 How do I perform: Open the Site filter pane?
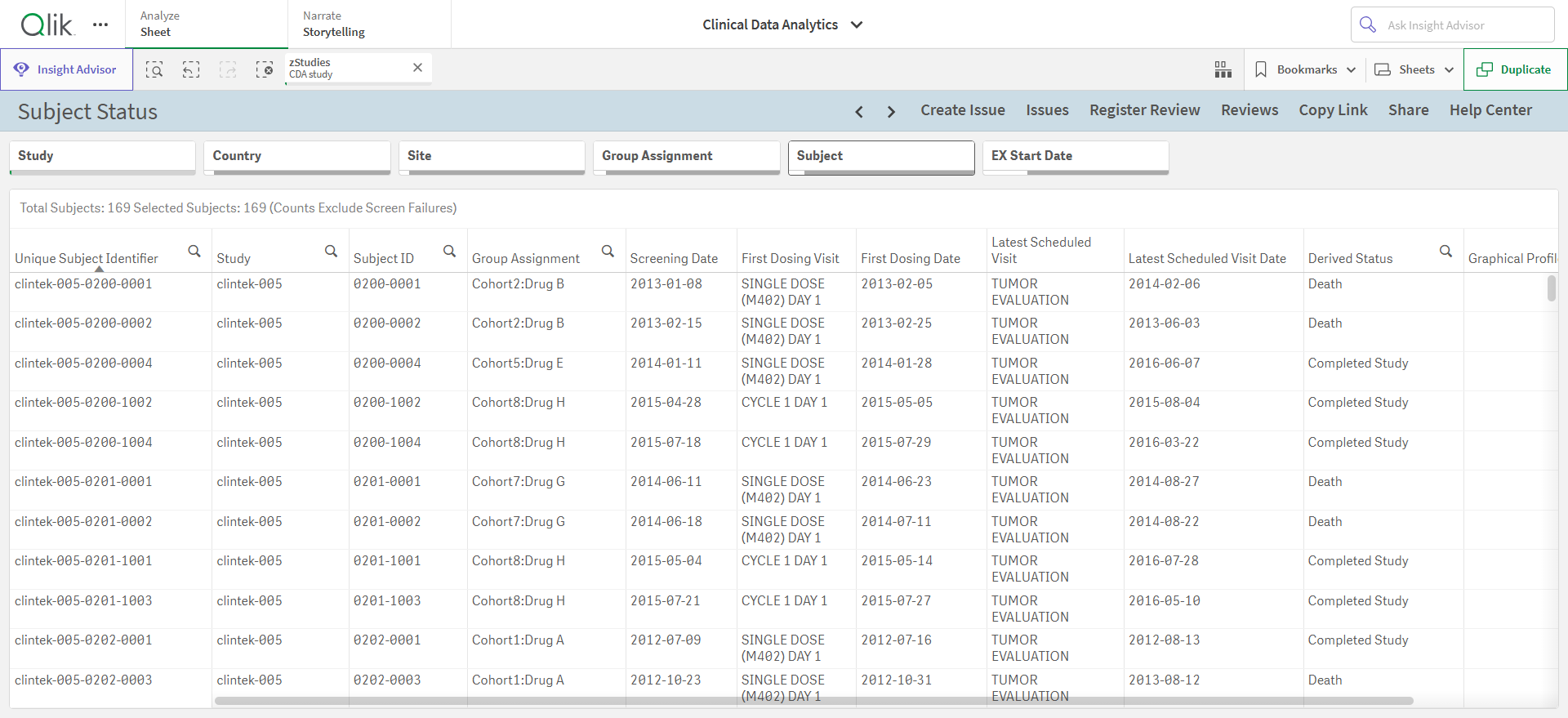coord(492,157)
